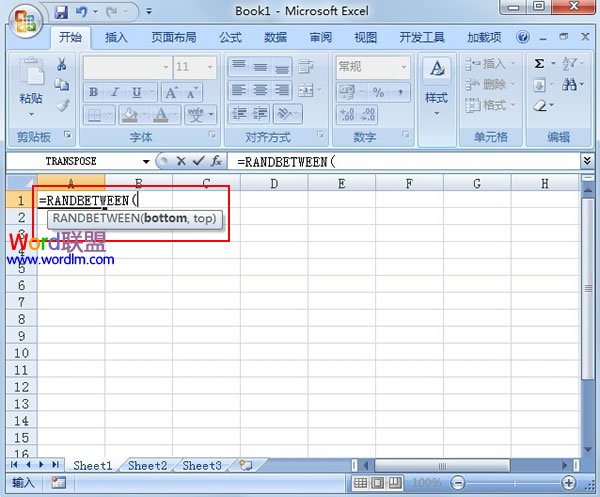Click in the formula bar input
600x497 pixels.
(x=400, y=161)
